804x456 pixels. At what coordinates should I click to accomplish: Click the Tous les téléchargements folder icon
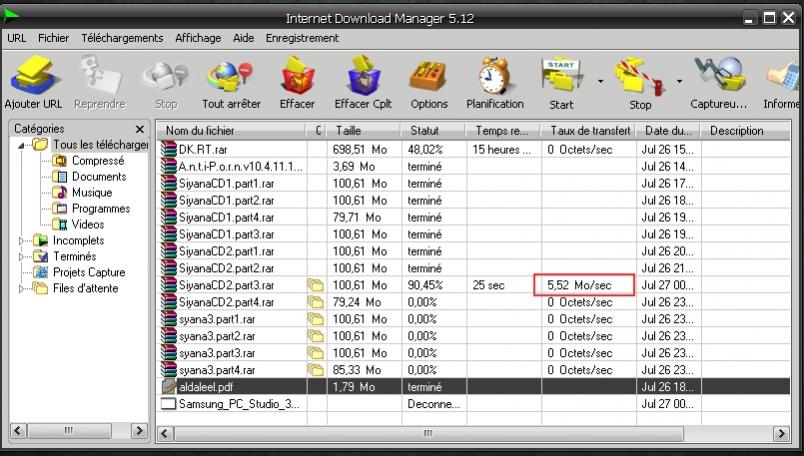[40, 145]
